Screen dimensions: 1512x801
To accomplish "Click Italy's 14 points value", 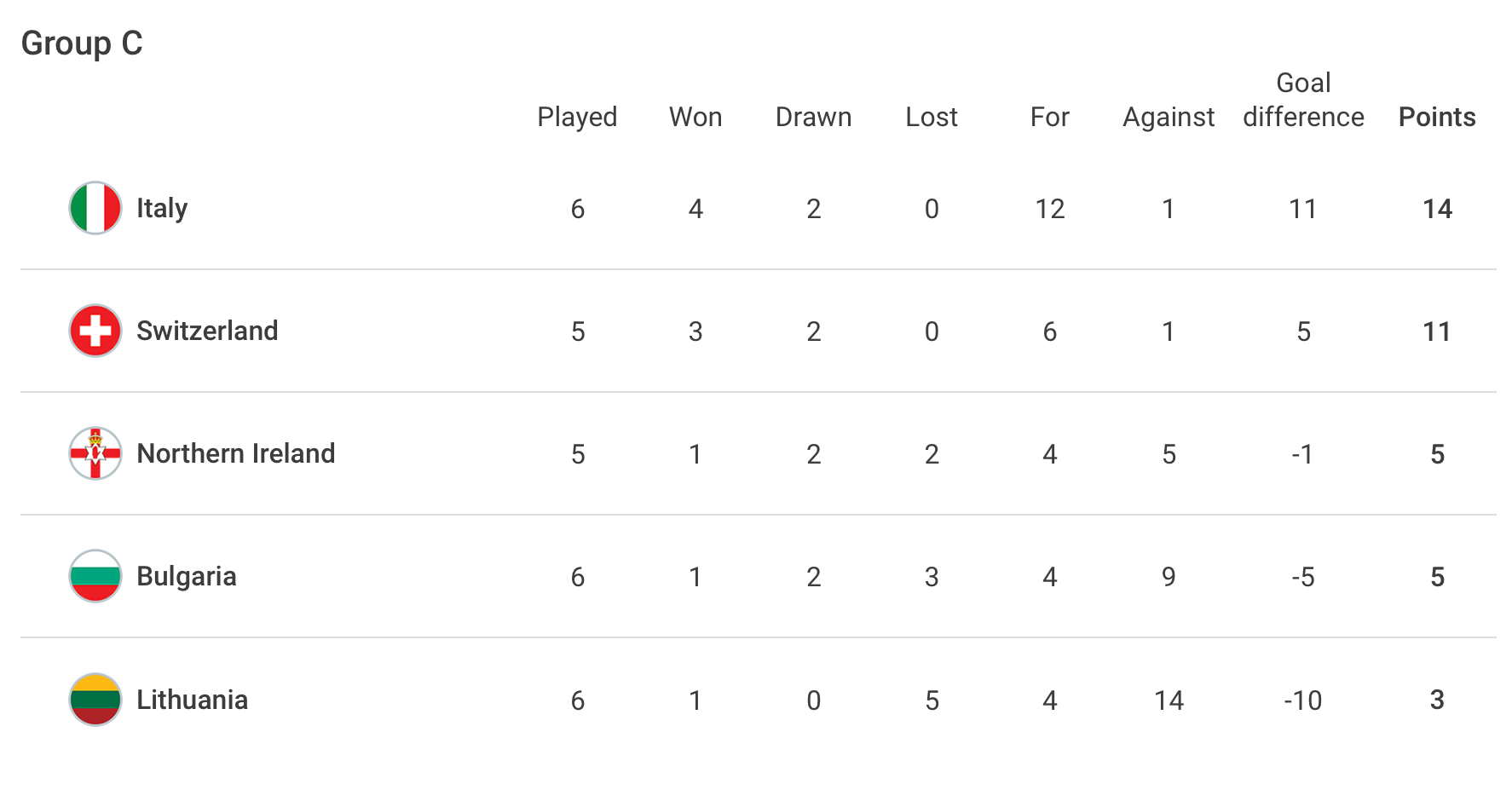I will tap(1437, 209).
